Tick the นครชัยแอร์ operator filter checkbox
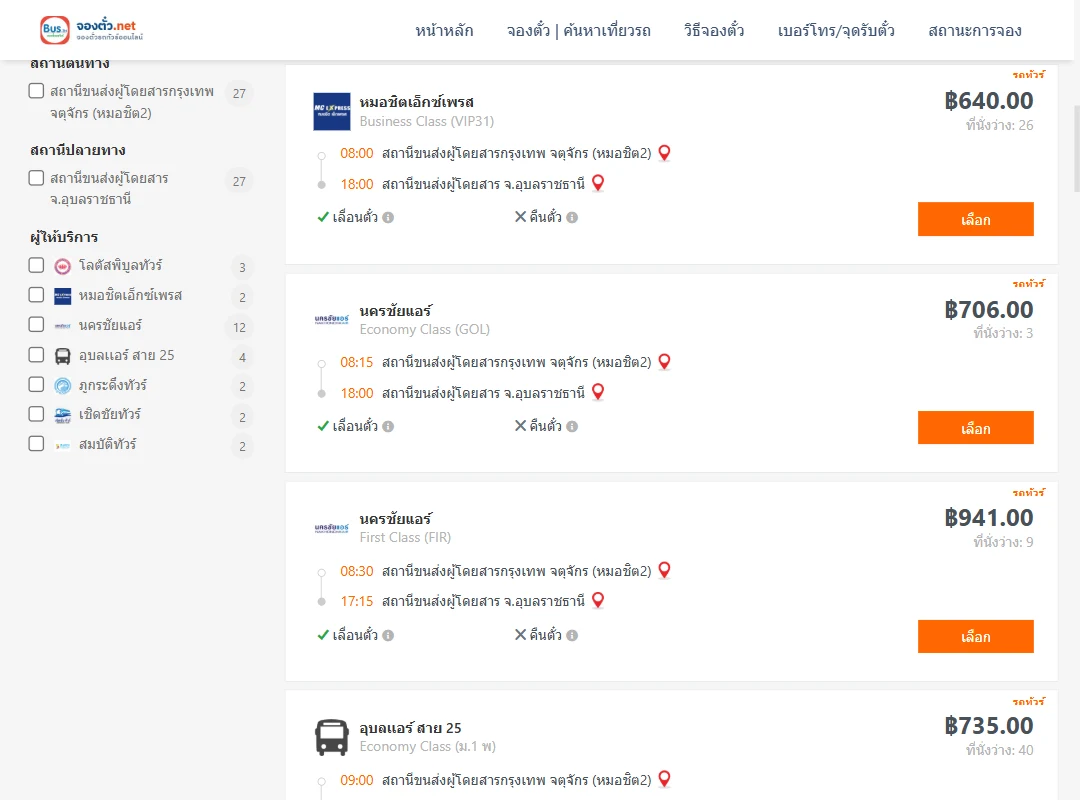Viewport: 1080px width, 800px height. (x=37, y=325)
